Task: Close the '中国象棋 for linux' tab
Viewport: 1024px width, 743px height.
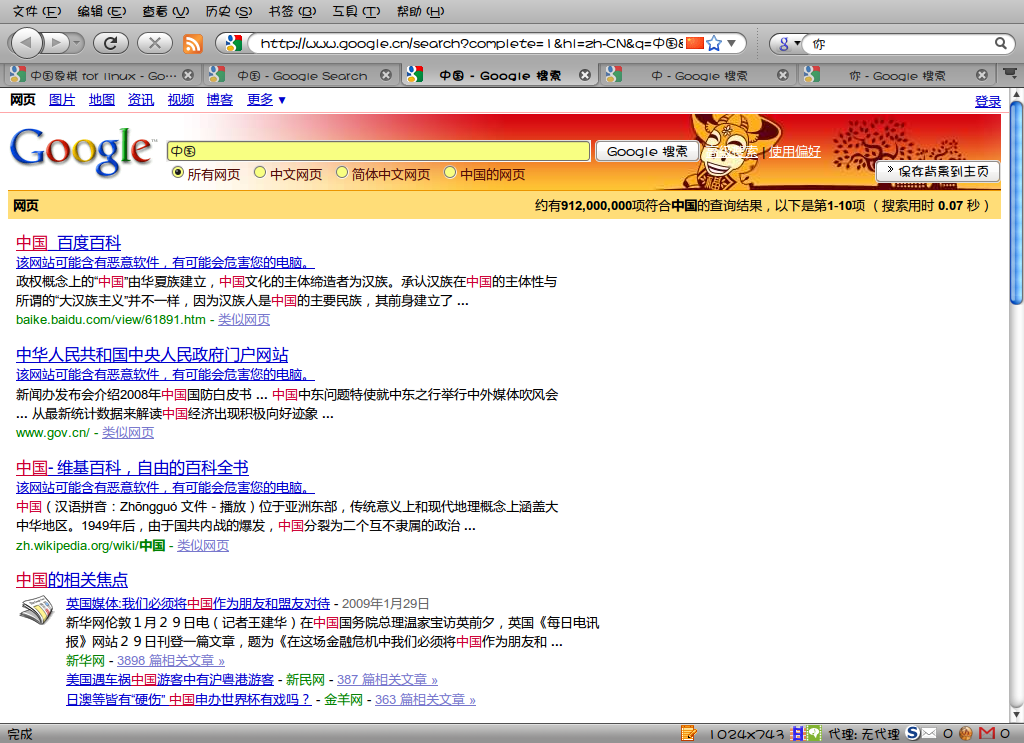Action: coord(188,75)
